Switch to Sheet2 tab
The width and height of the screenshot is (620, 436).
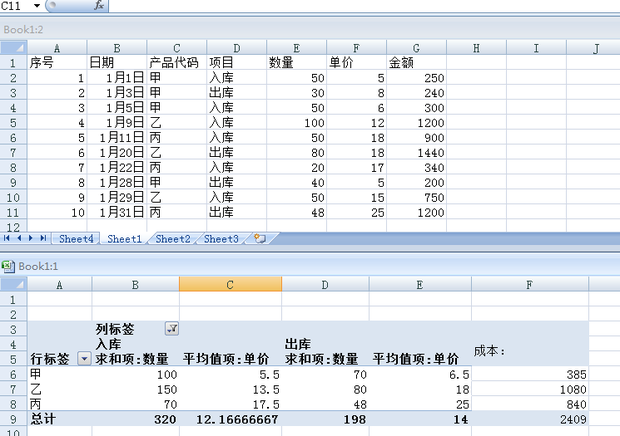point(173,239)
